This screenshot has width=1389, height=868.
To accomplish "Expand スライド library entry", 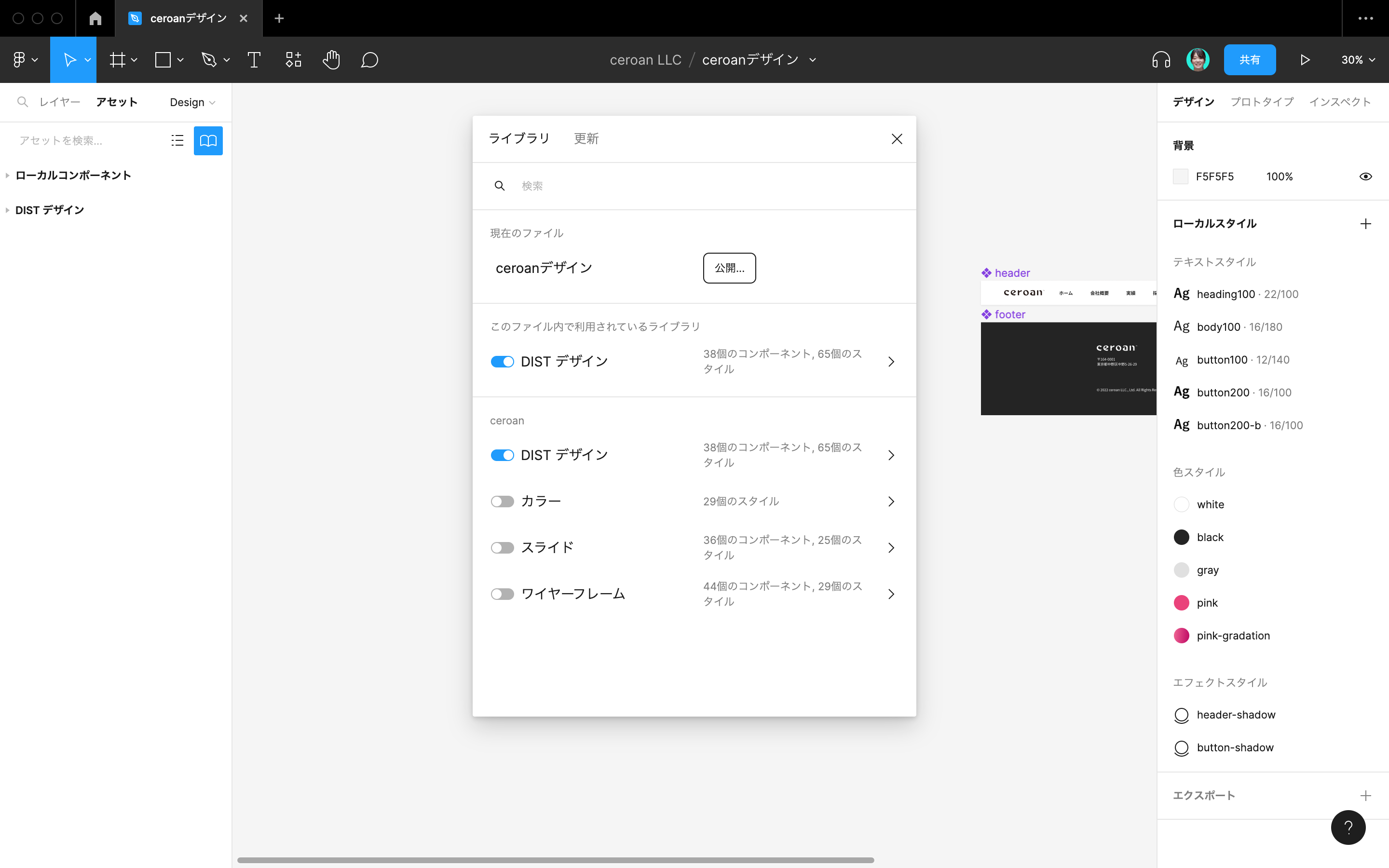I will (x=891, y=547).
